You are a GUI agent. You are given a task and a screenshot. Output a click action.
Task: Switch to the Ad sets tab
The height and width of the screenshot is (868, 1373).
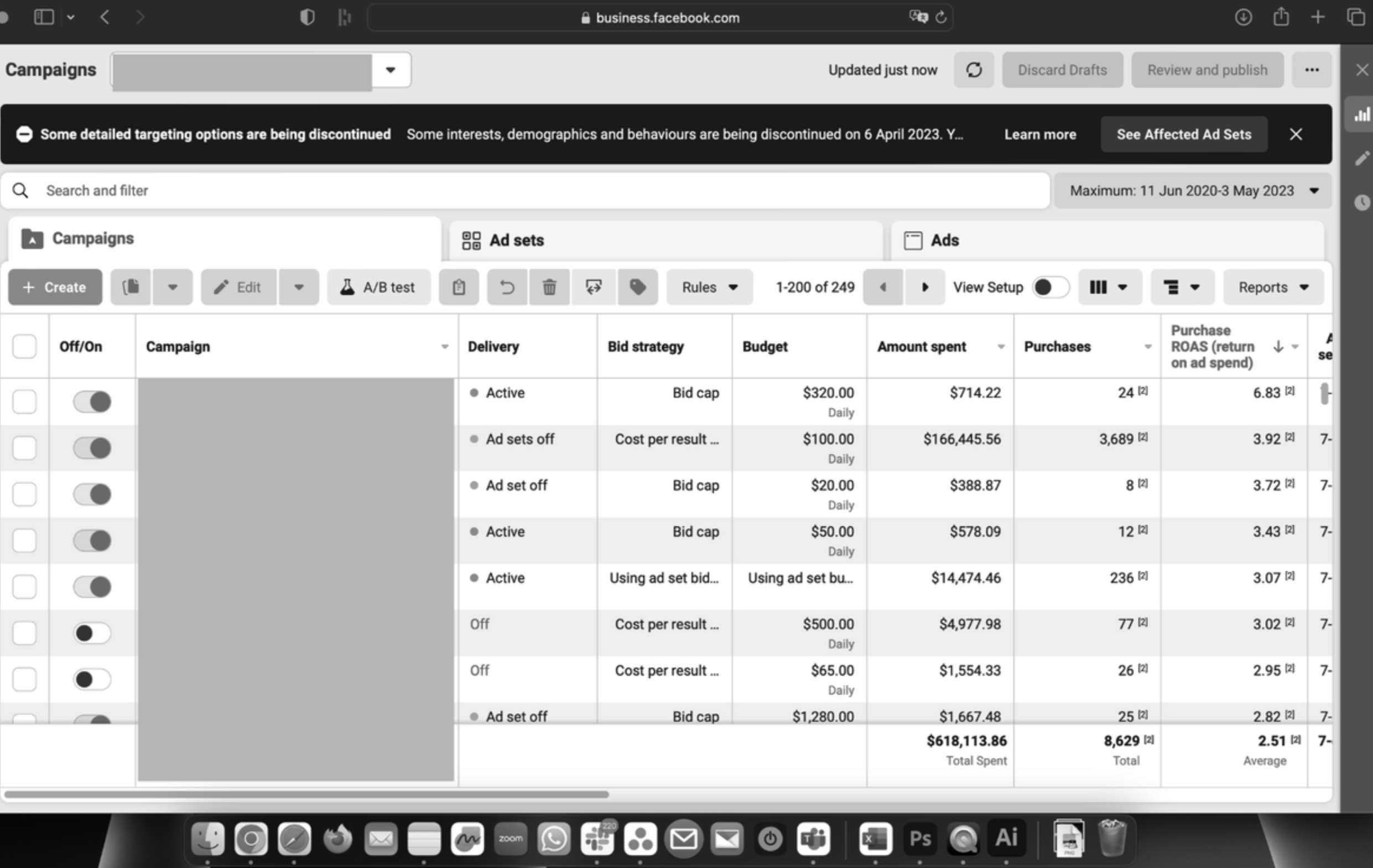(x=517, y=240)
